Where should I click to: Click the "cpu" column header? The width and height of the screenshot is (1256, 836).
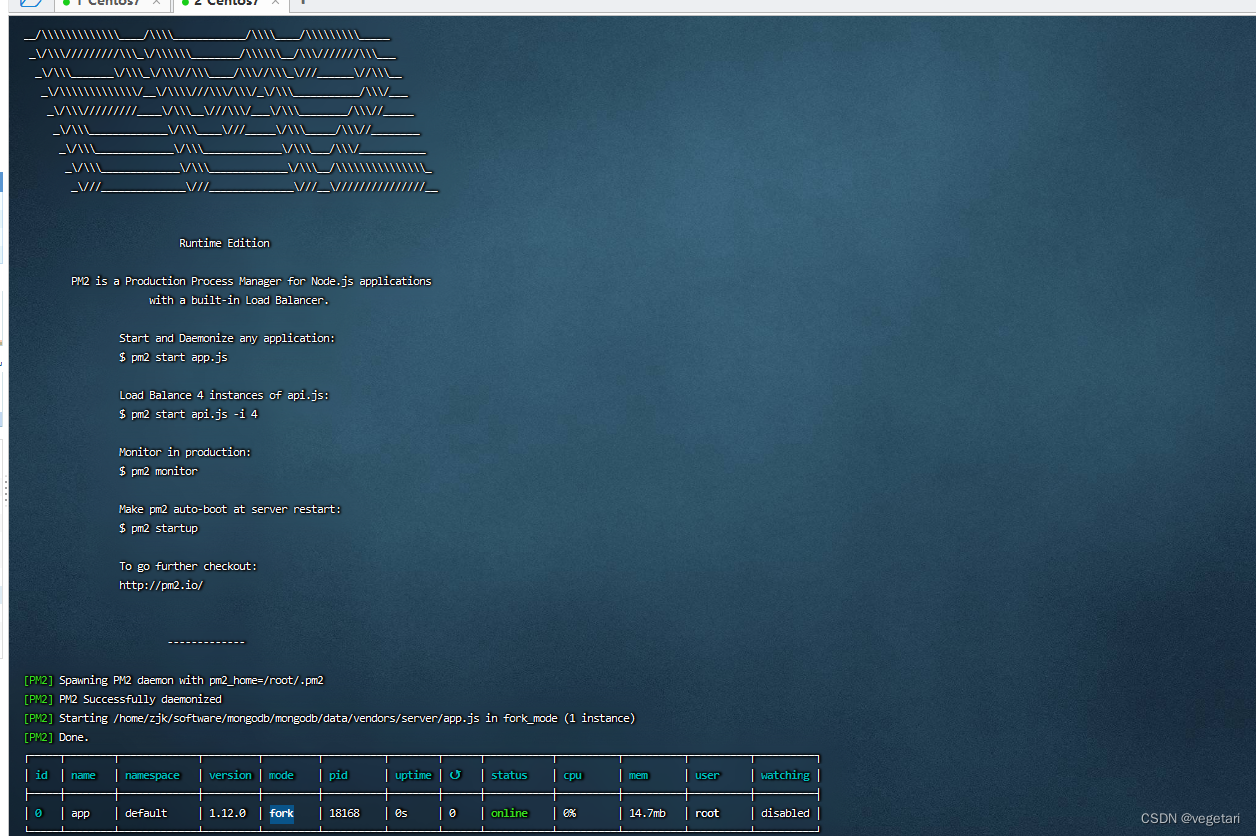pos(572,775)
